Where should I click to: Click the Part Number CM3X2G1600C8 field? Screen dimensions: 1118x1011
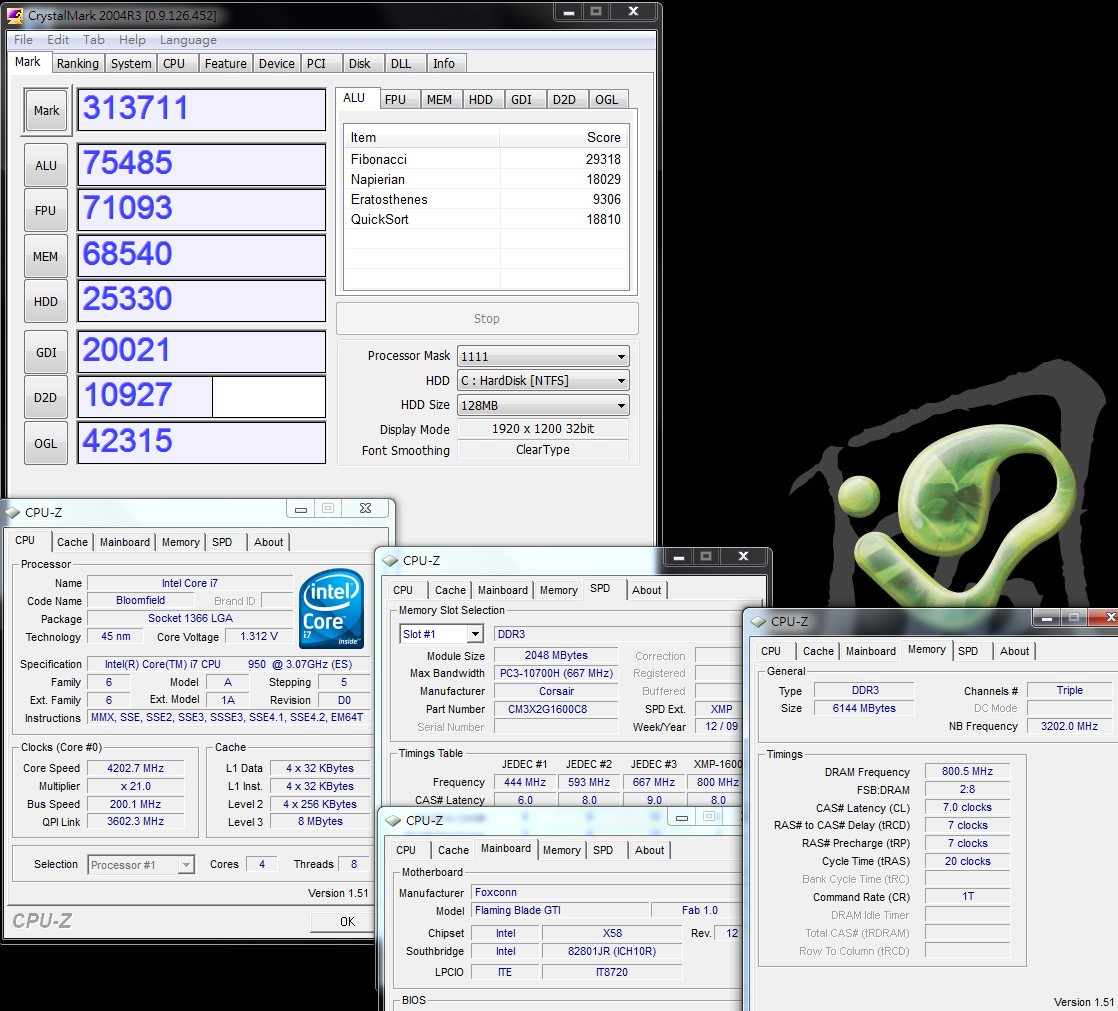pyautogui.click(x=555, y=709)
